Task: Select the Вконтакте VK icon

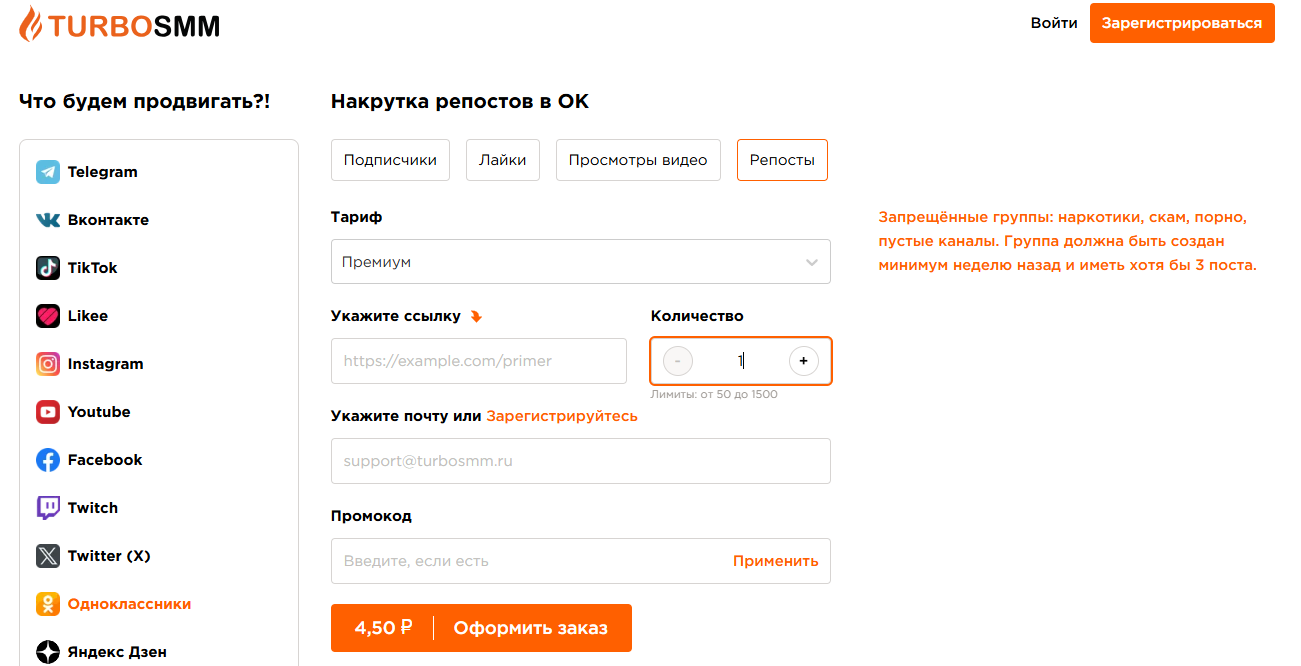Action: (x=48, y=220)
